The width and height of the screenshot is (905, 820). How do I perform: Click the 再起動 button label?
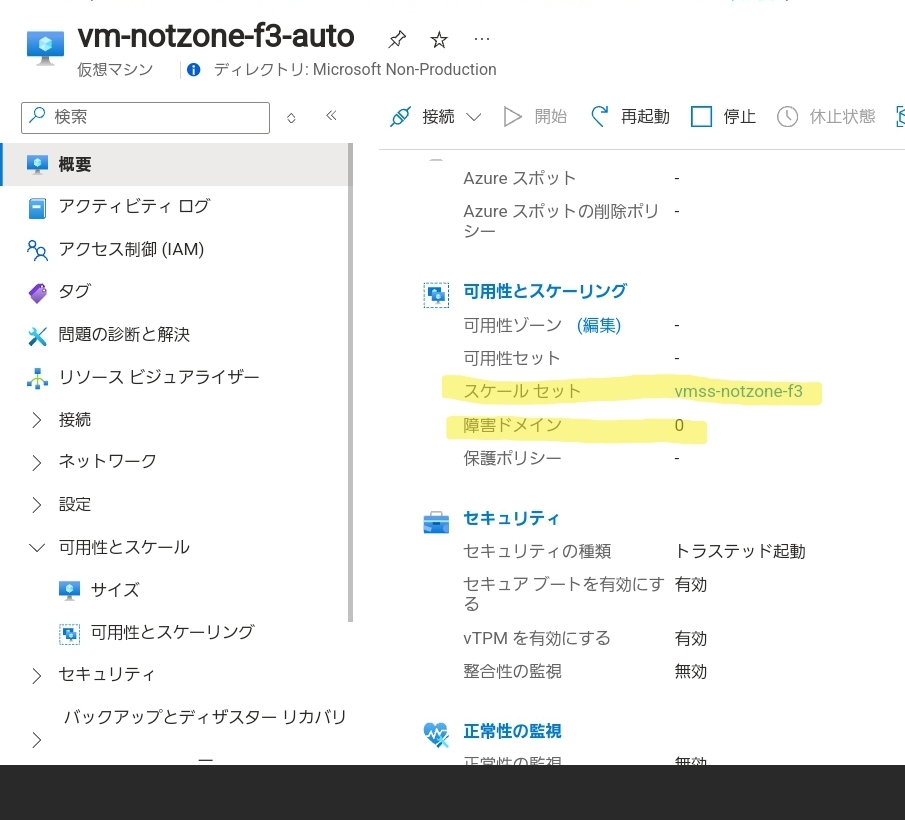645,117
